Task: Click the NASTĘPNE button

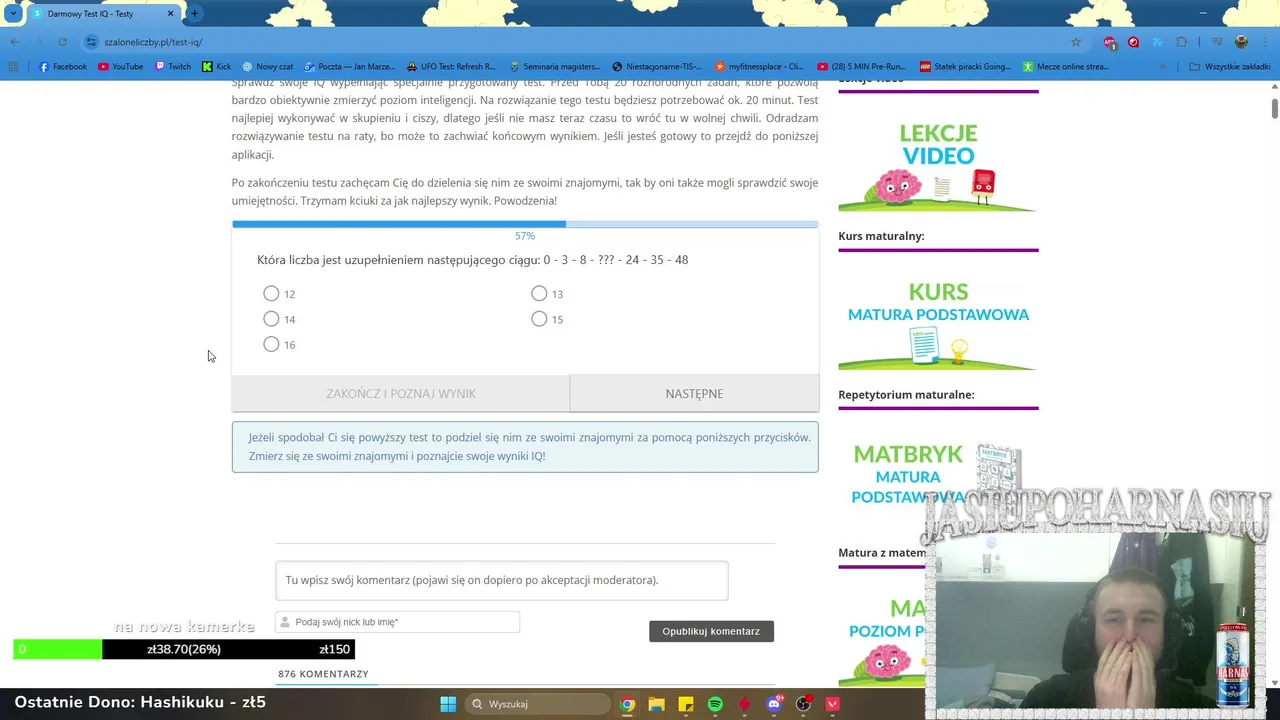Action: pyautogui.click(x=694, y=393)
